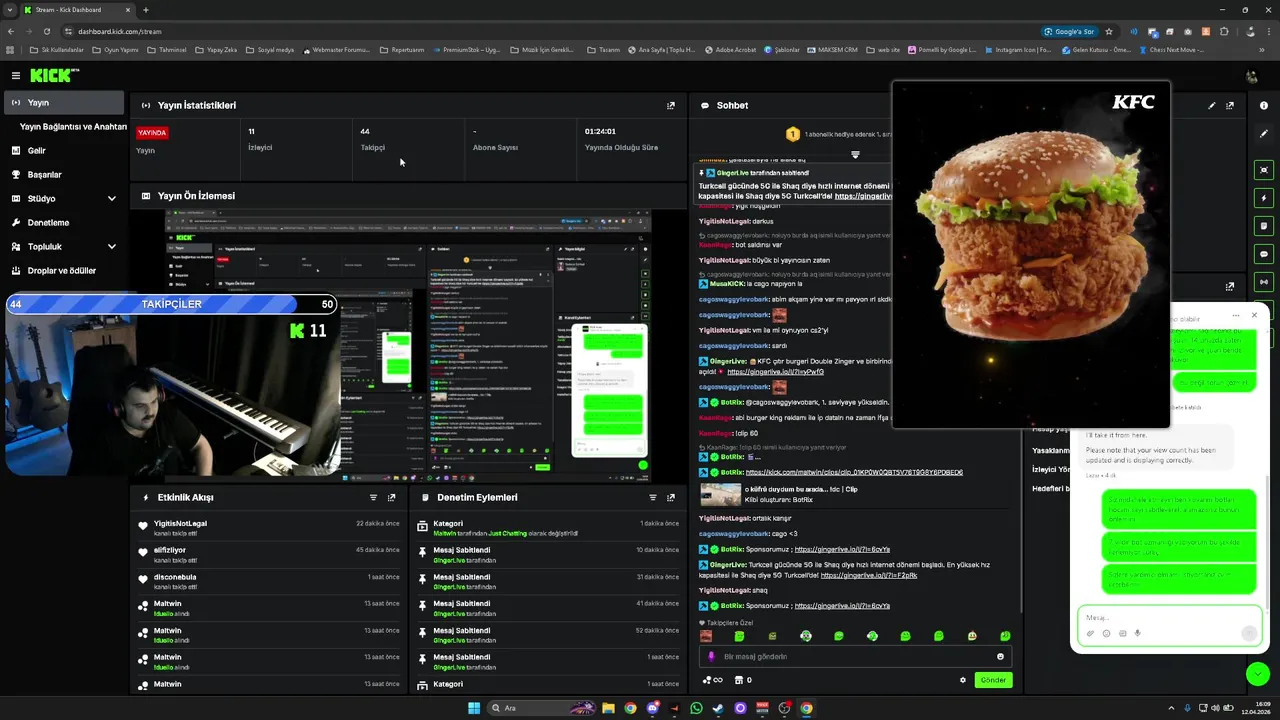The width and height of the screenshot is (1280, 720).
Task: Click the Sohbet chat bubble icon
Action: [705, 105]
